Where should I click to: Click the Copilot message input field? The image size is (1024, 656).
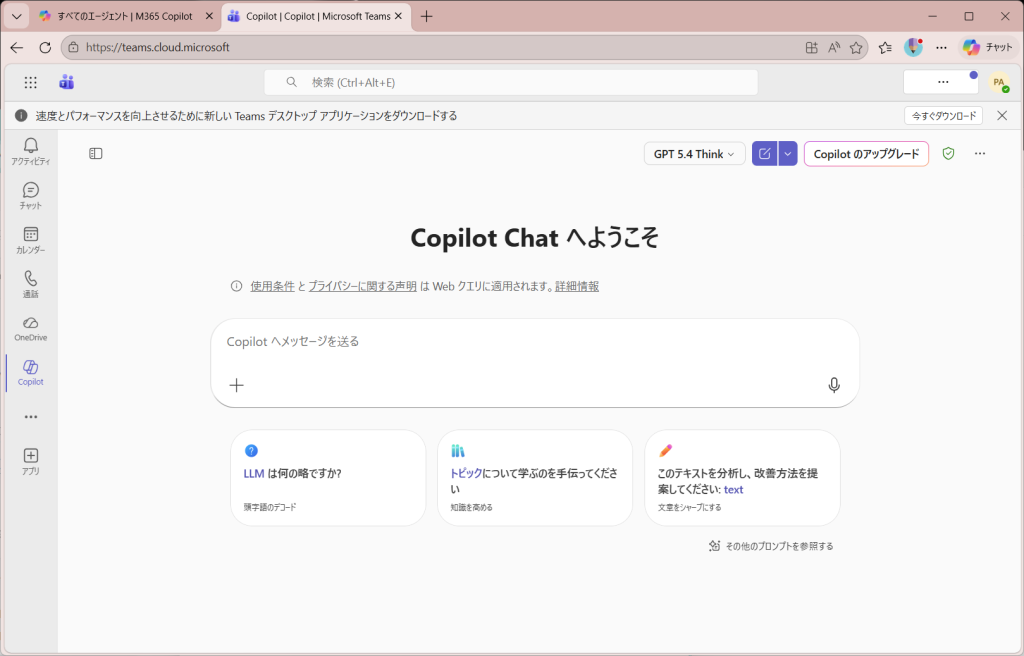[534, 342]
